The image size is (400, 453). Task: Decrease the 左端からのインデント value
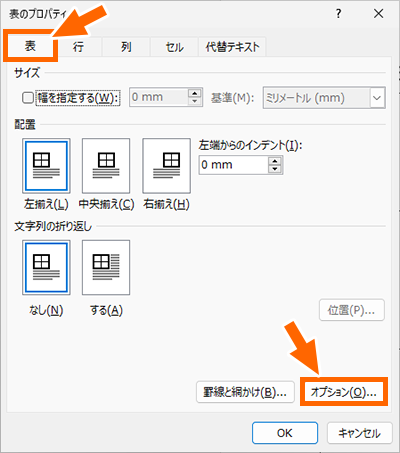(x=275, y=169)
